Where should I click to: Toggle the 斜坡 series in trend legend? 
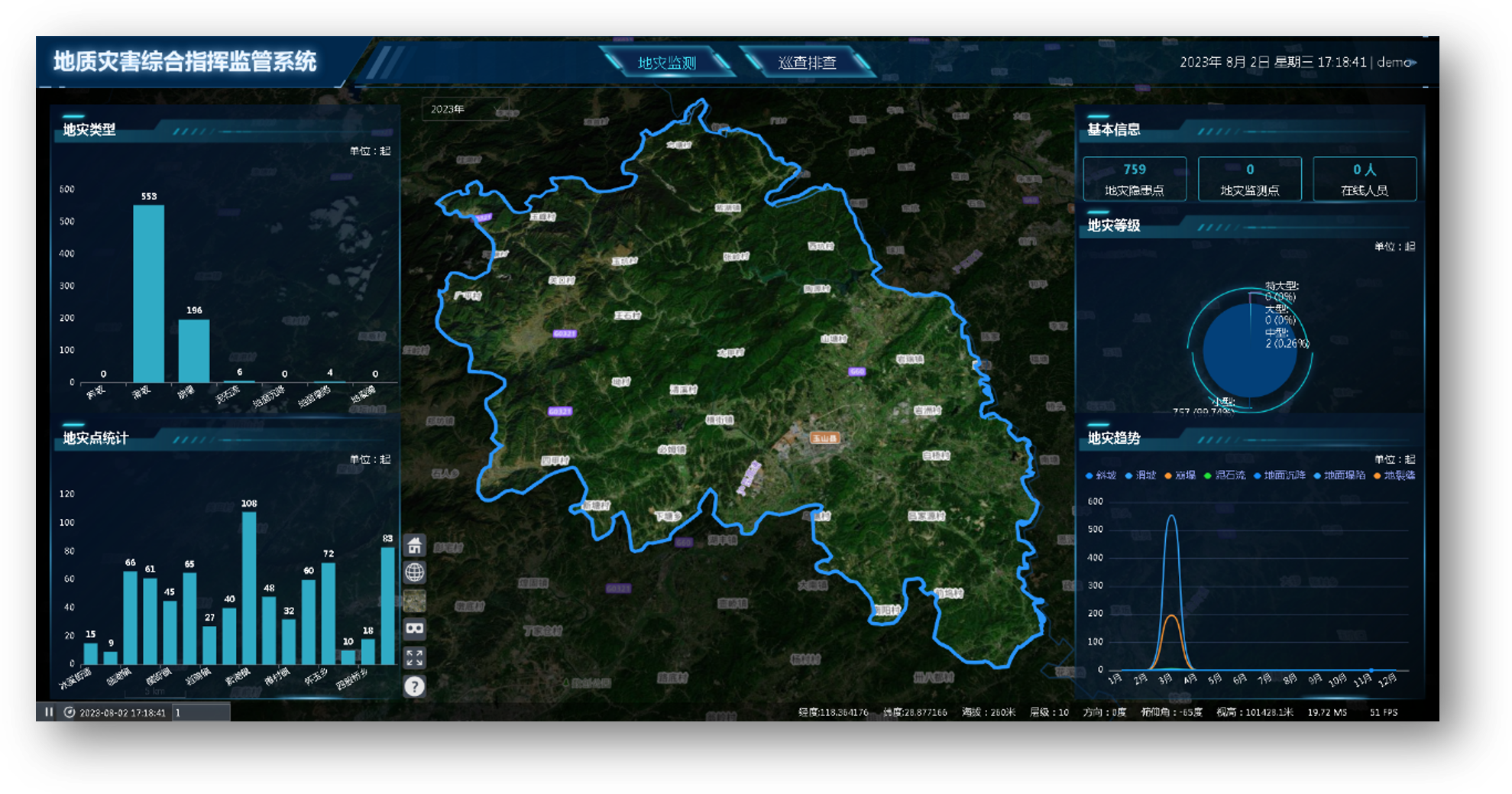(x=1100, y=475)
